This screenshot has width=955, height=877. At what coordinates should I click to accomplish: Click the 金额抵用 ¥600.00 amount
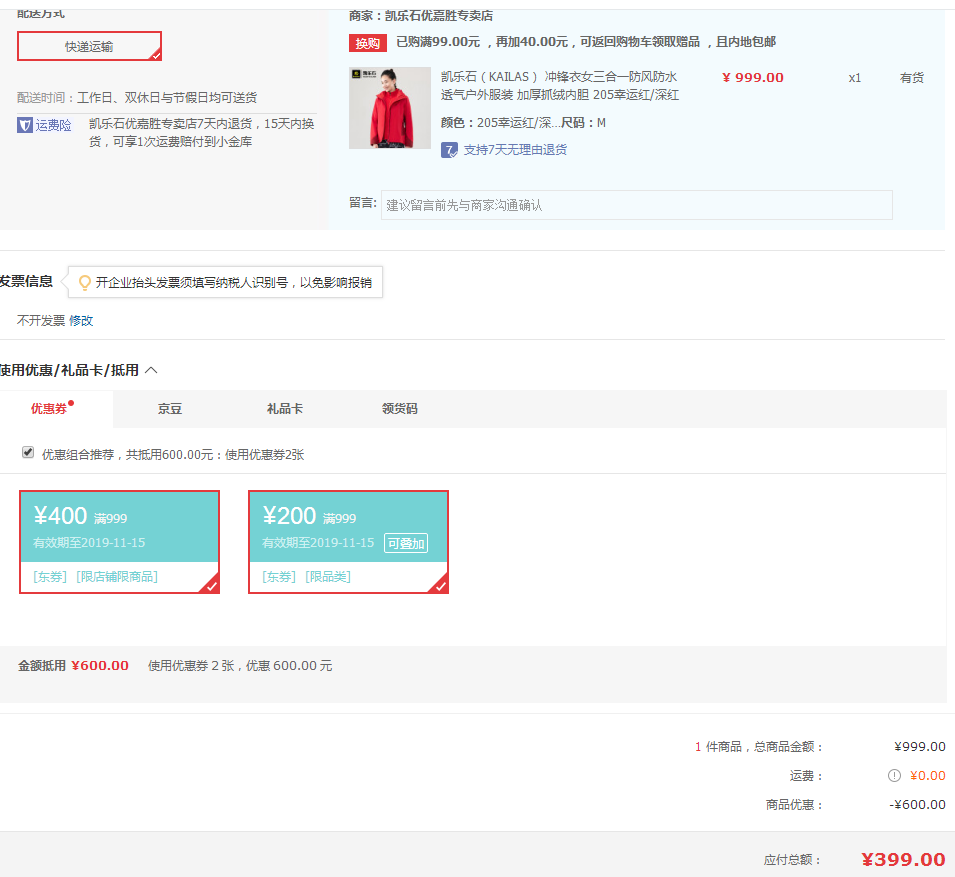click(100, 666)
